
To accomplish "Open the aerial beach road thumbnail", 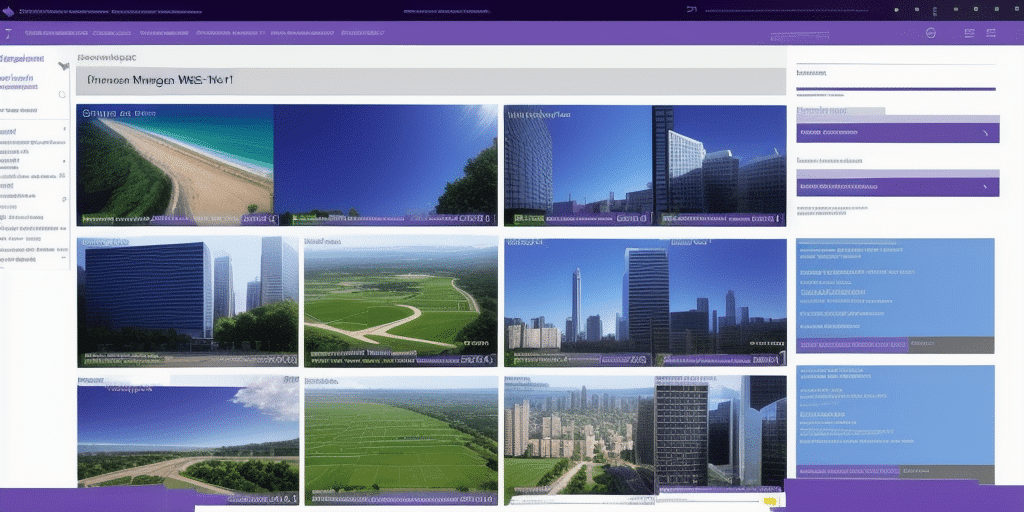I will coord(175,165).
